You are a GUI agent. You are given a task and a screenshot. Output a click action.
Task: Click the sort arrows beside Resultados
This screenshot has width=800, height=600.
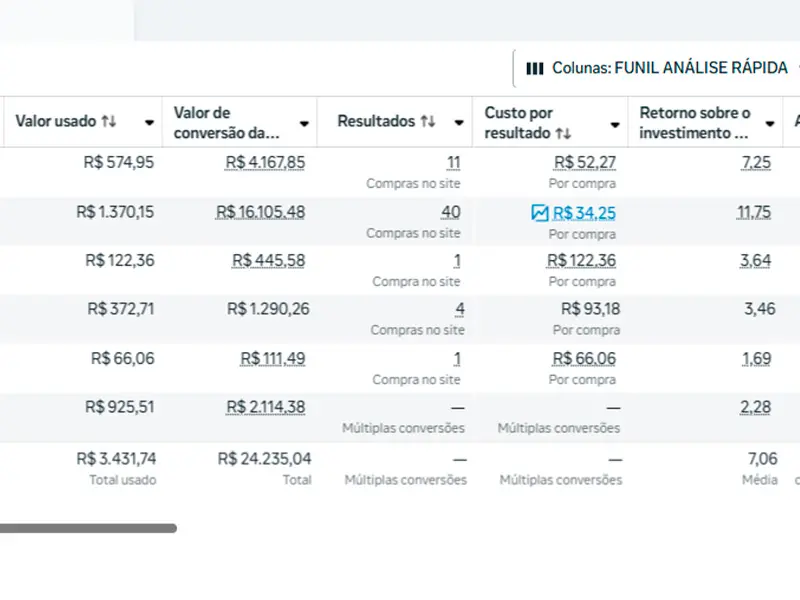[428, 121]
